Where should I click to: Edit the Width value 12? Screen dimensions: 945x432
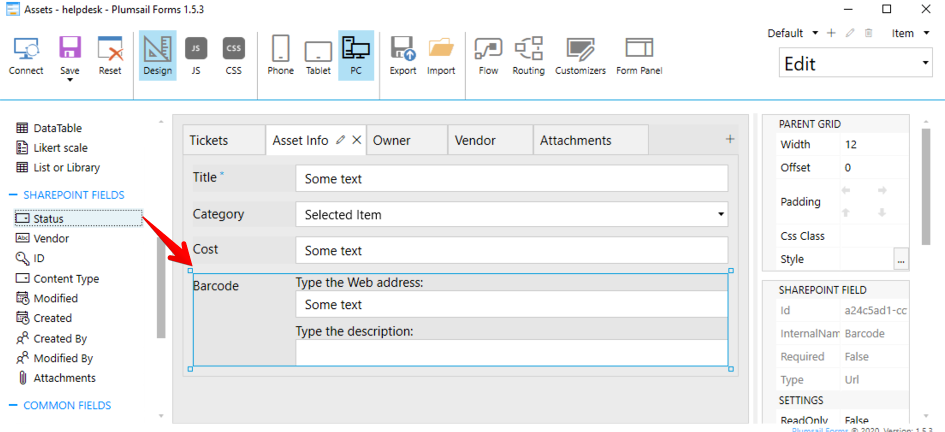pos(874,145)
